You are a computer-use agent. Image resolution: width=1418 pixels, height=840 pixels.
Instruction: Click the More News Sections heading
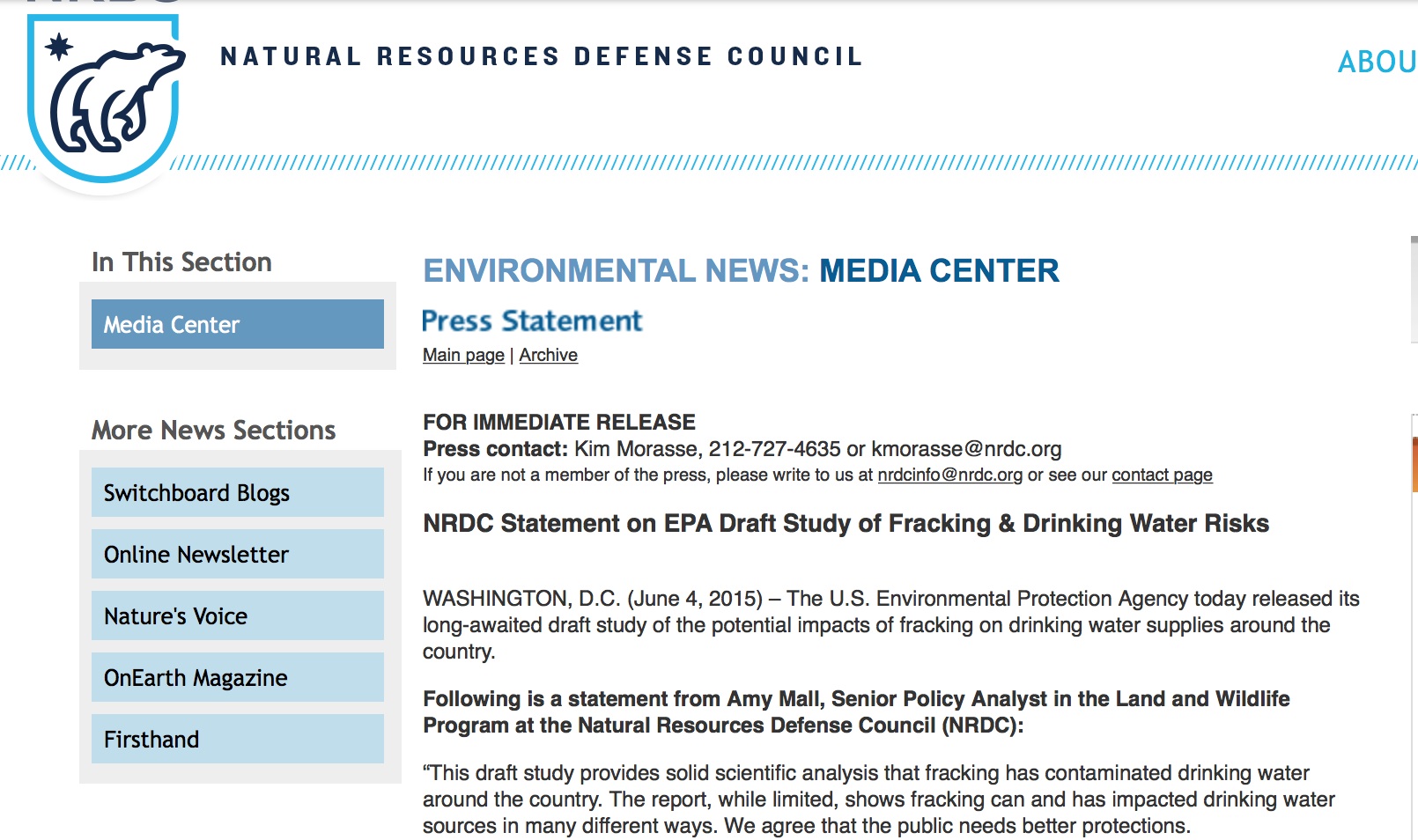[213, 430]
